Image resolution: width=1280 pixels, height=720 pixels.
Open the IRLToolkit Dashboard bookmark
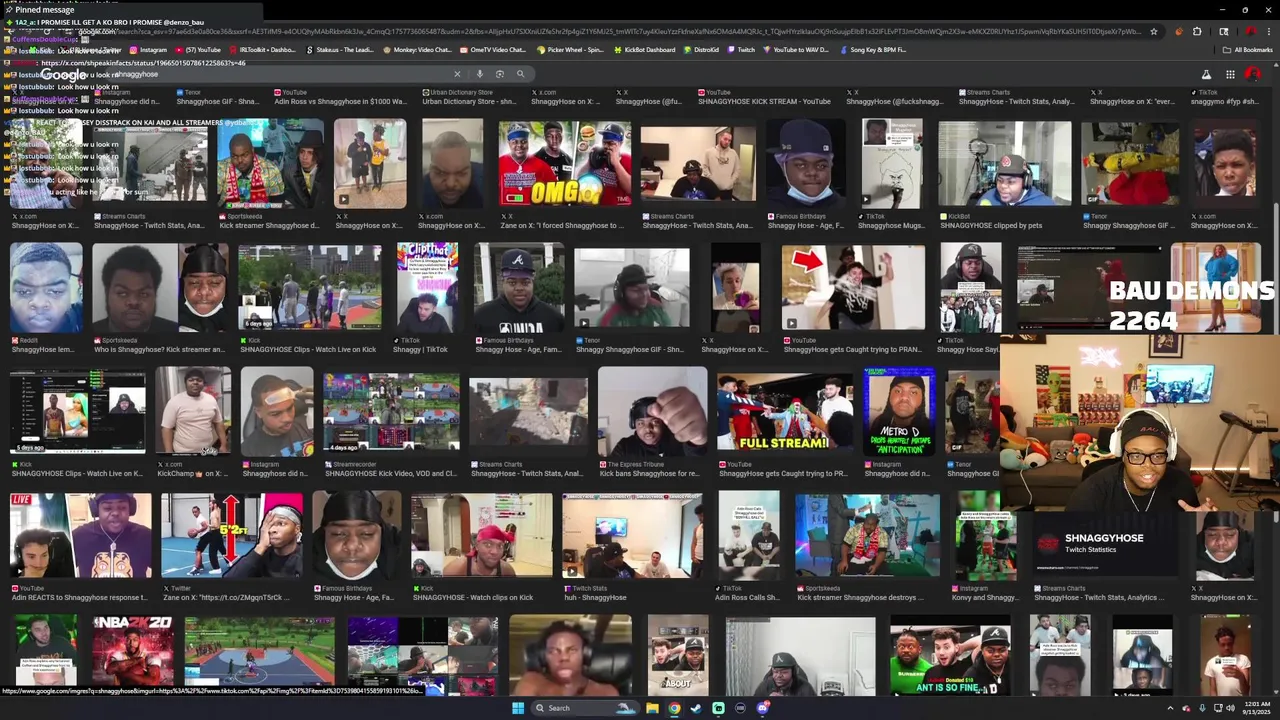tap(262, 49)
